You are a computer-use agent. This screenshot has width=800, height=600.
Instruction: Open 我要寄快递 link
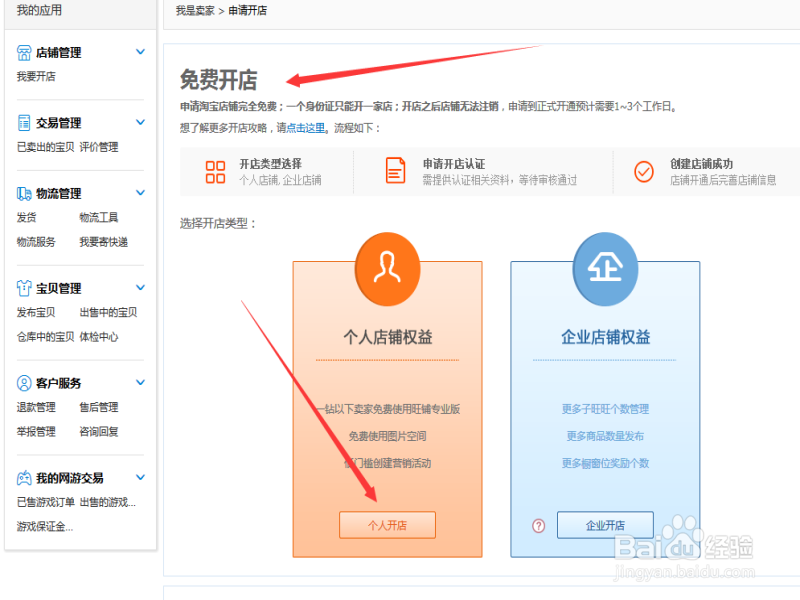tap(104, 242)
